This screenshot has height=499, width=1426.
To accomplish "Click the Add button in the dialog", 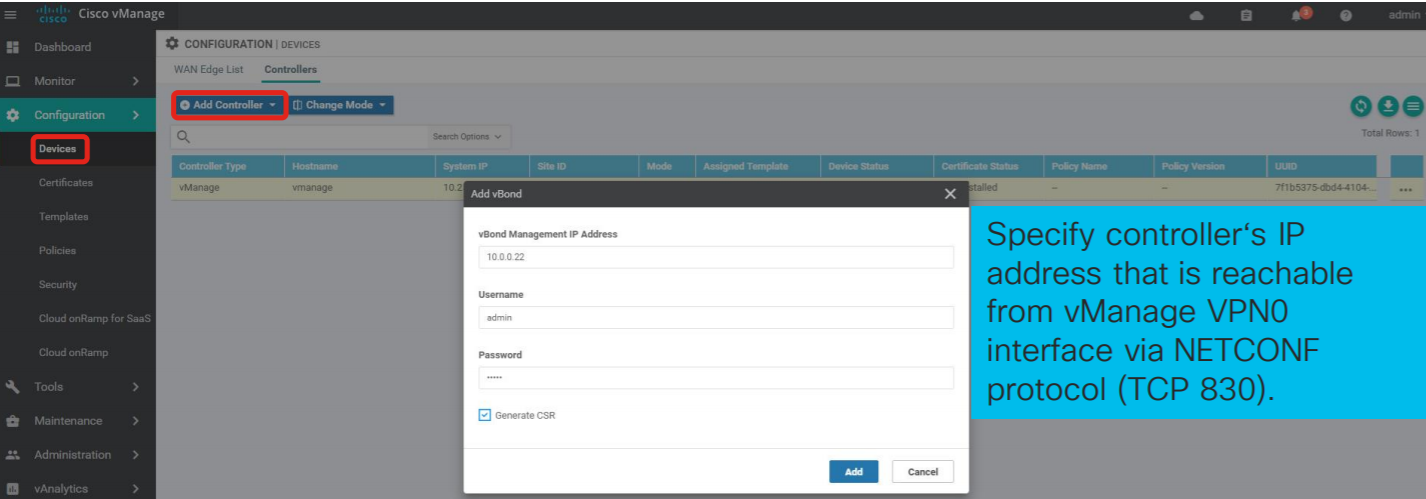I will [x=853, y=472].
